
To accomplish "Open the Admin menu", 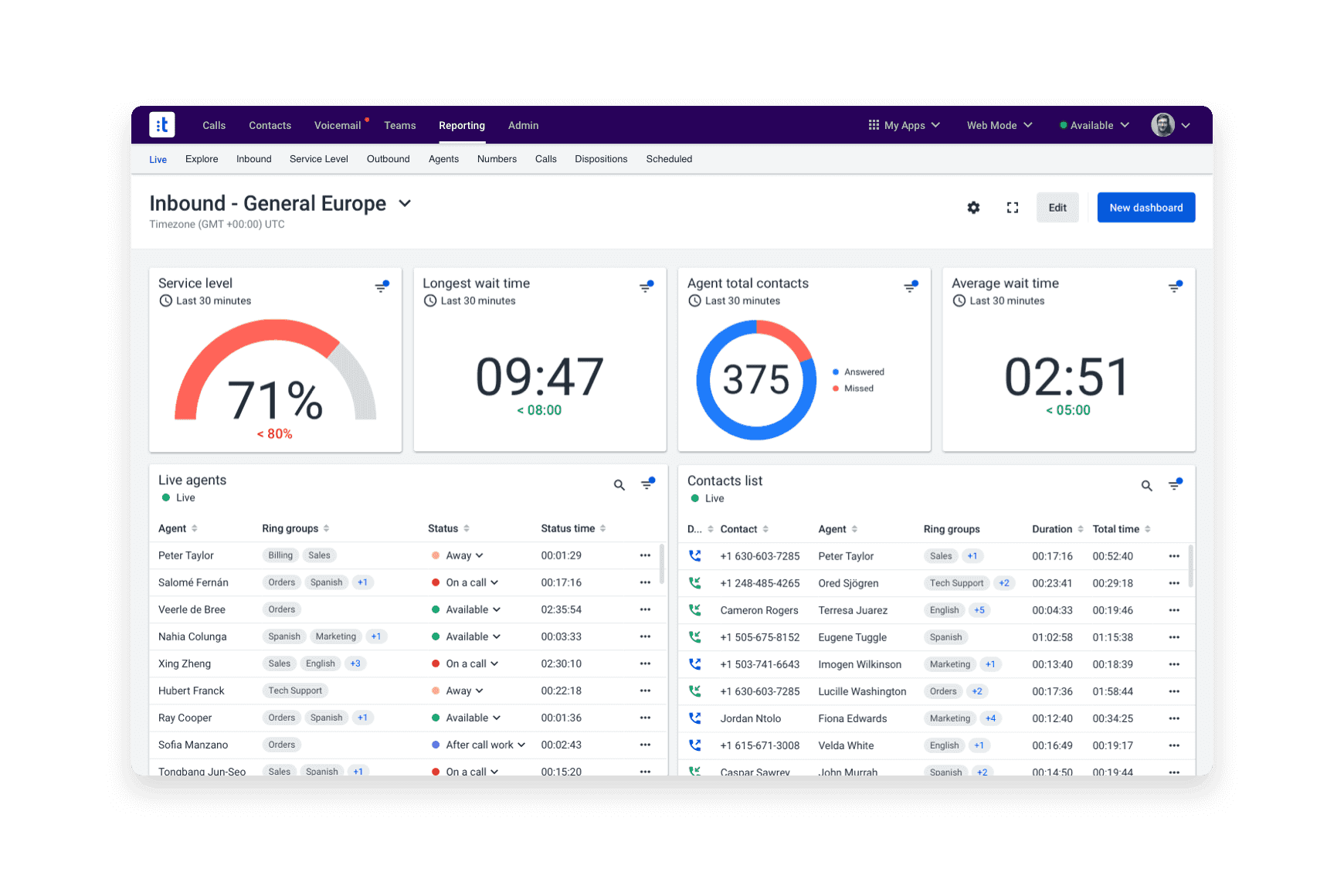I will 523,125.
